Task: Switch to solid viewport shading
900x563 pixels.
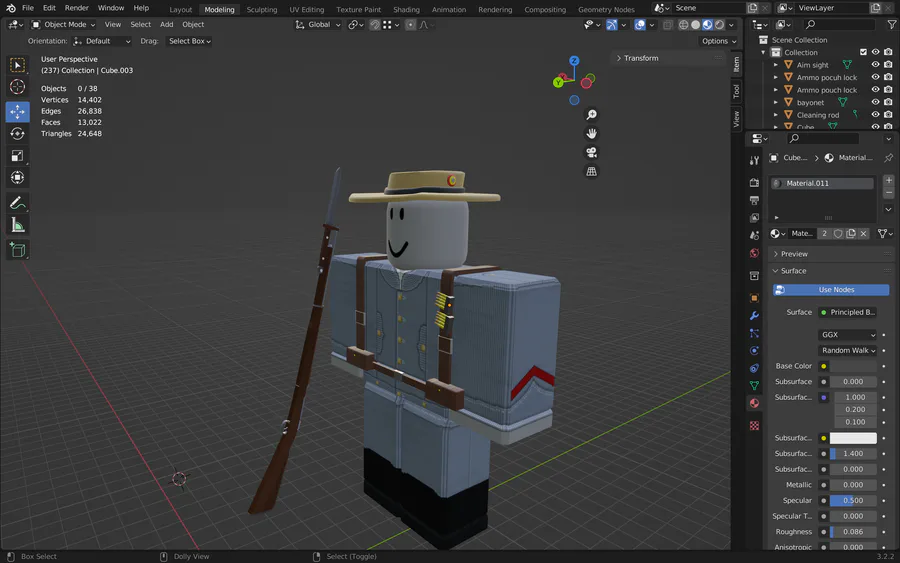Action: 695,25
